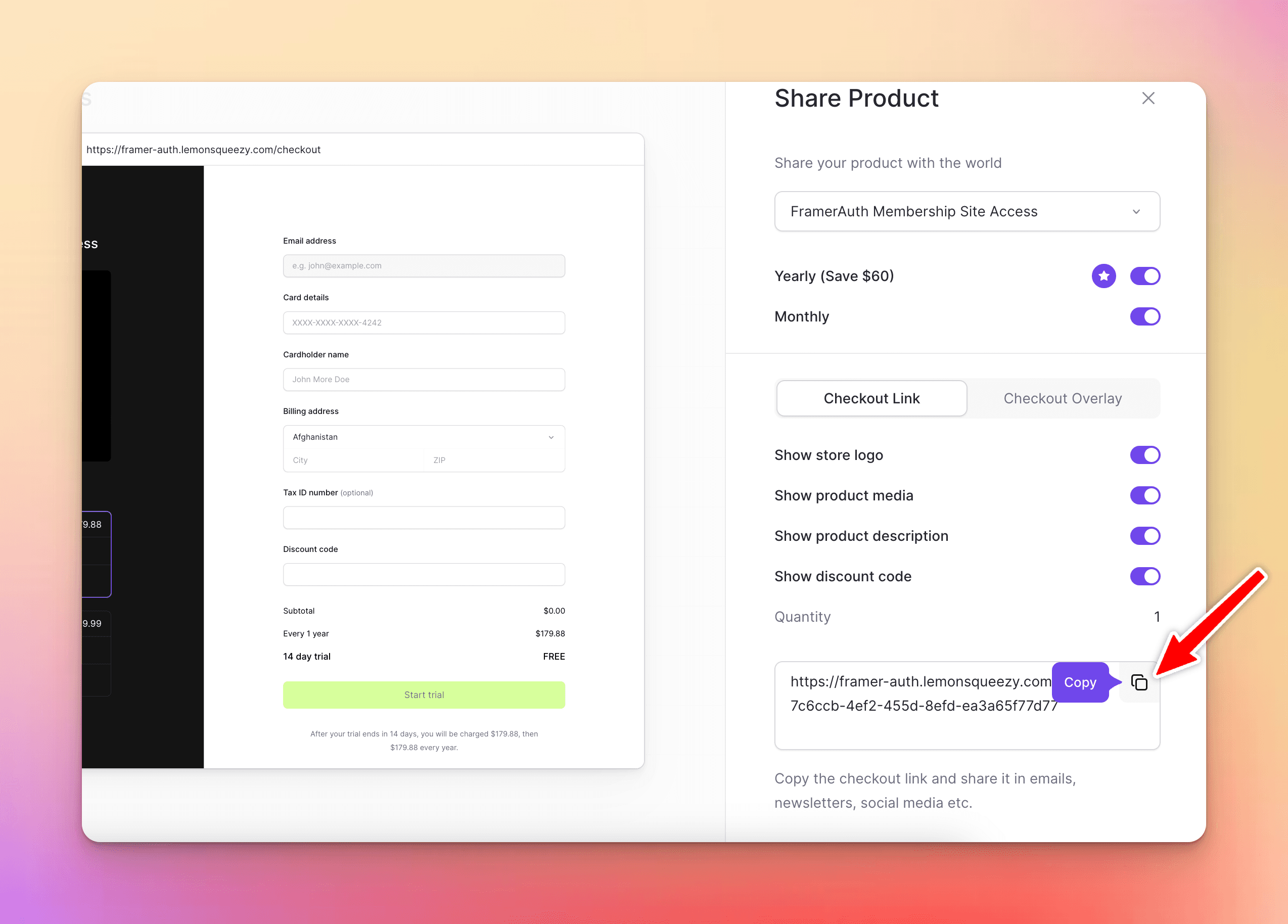Toggle the Monthly variant switch
This screenshot has width=1288, height=924.
(x=1145, y=316)
